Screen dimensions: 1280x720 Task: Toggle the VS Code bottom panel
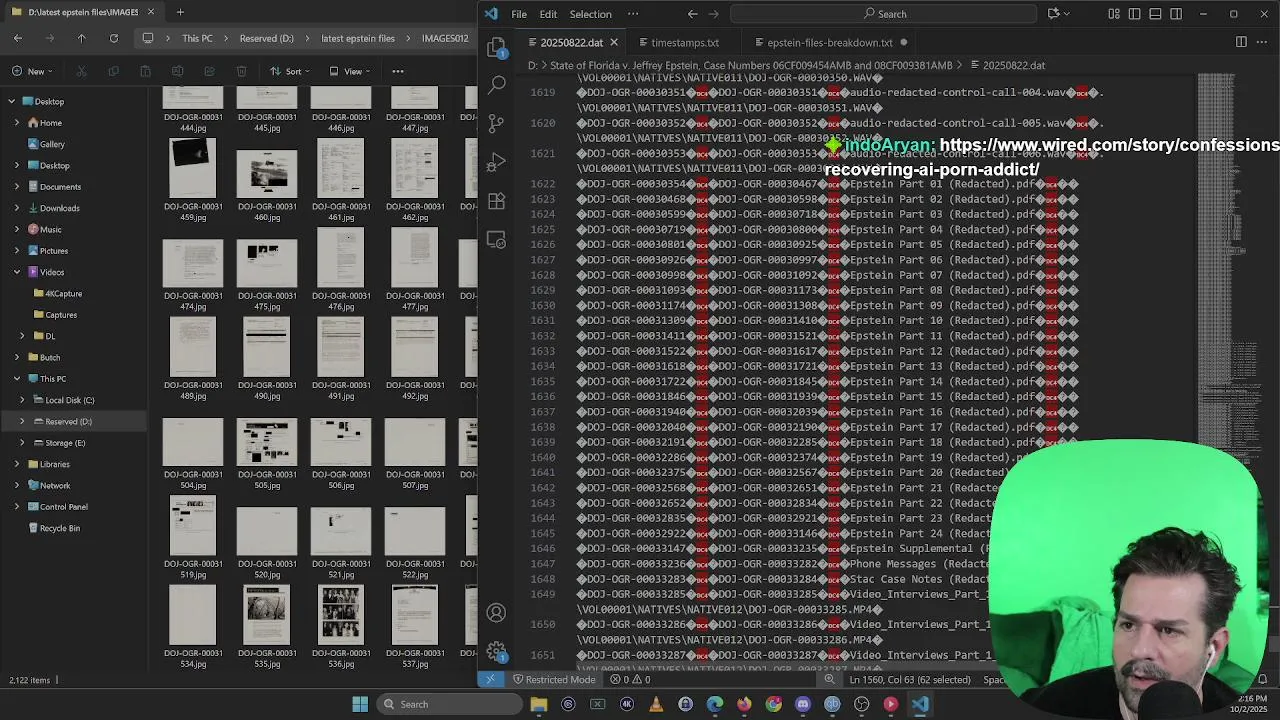tap(1155, 14)
